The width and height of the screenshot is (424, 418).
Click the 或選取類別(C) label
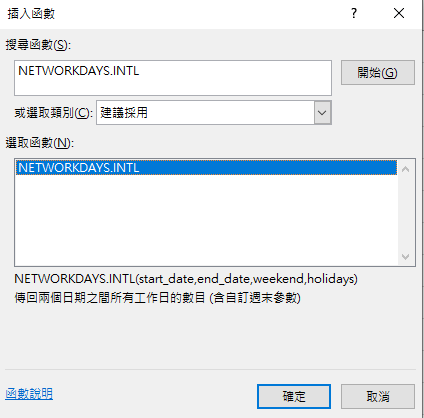click(53, 113)
